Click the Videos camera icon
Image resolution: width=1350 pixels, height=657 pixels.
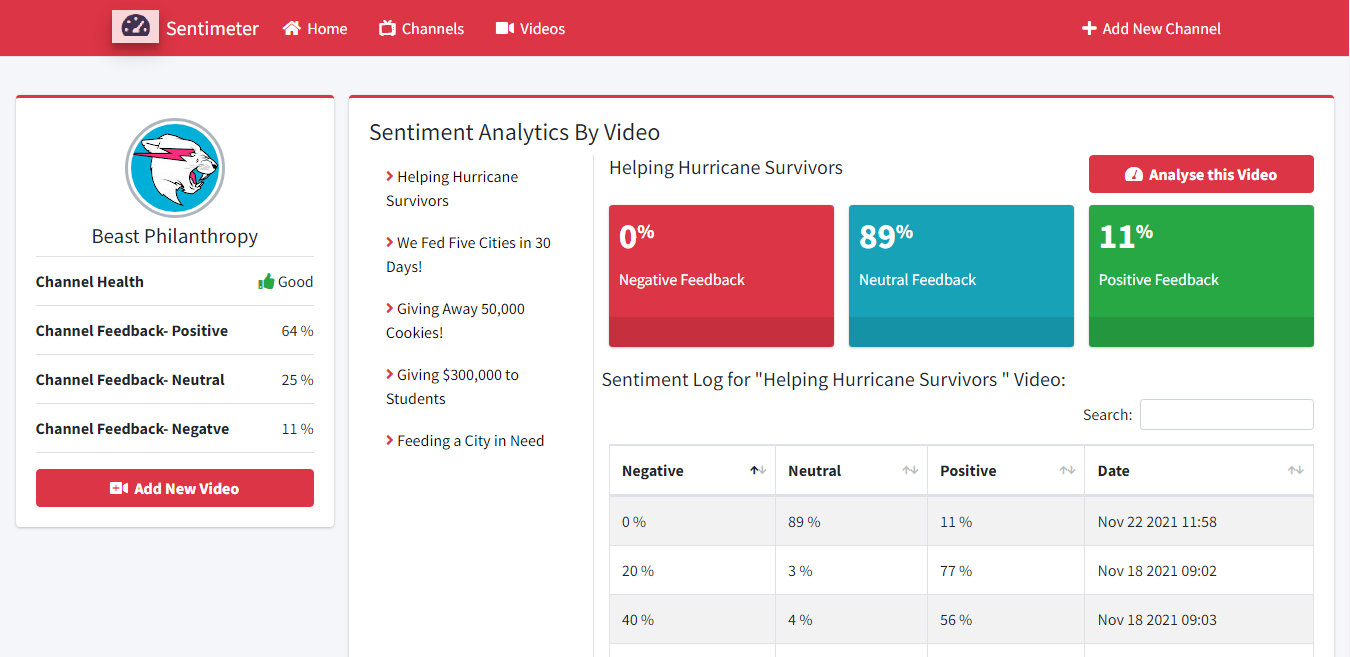click(x=505, y=29)
